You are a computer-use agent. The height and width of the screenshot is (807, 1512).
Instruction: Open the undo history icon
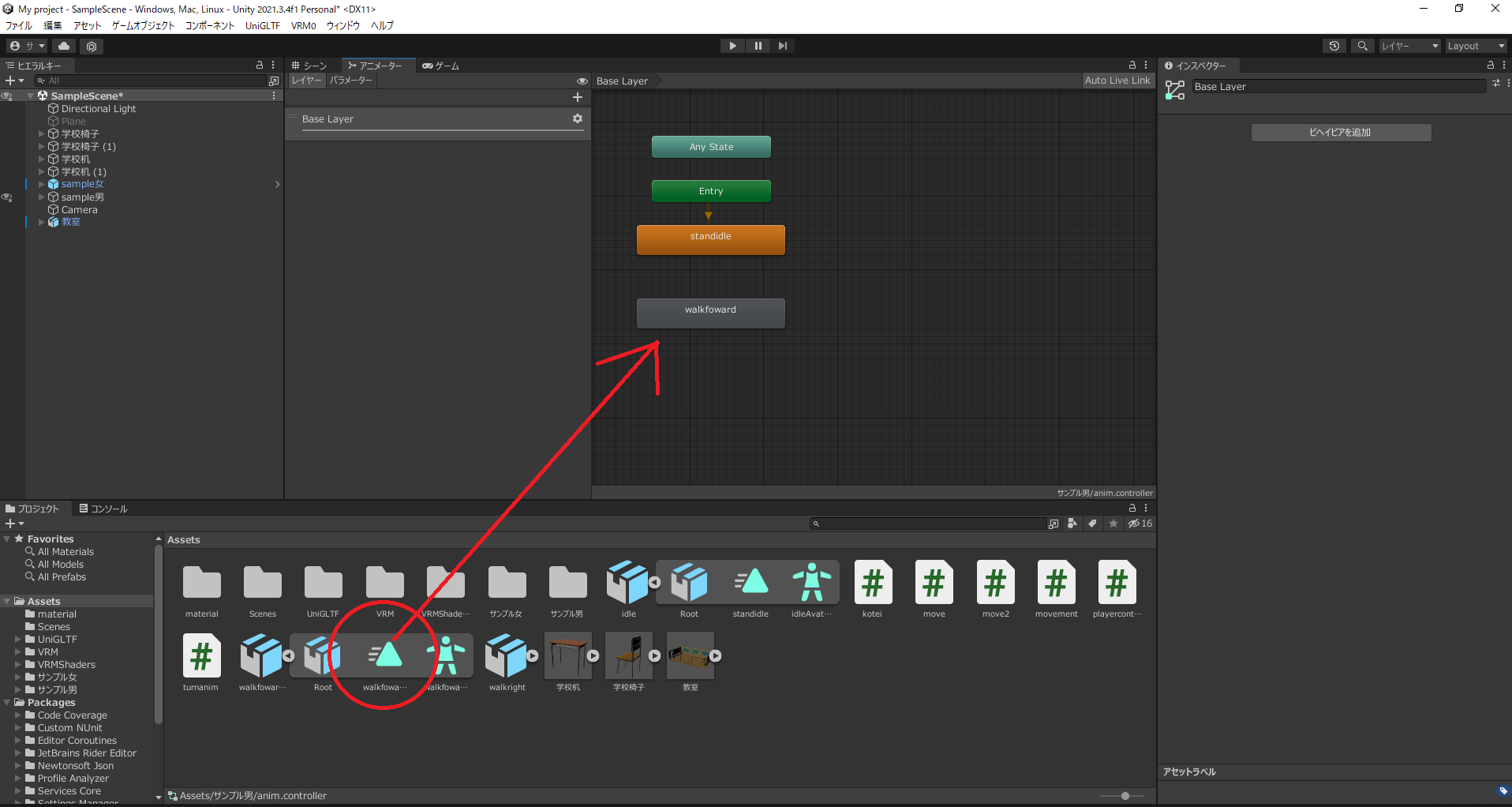coord(1334,46)
